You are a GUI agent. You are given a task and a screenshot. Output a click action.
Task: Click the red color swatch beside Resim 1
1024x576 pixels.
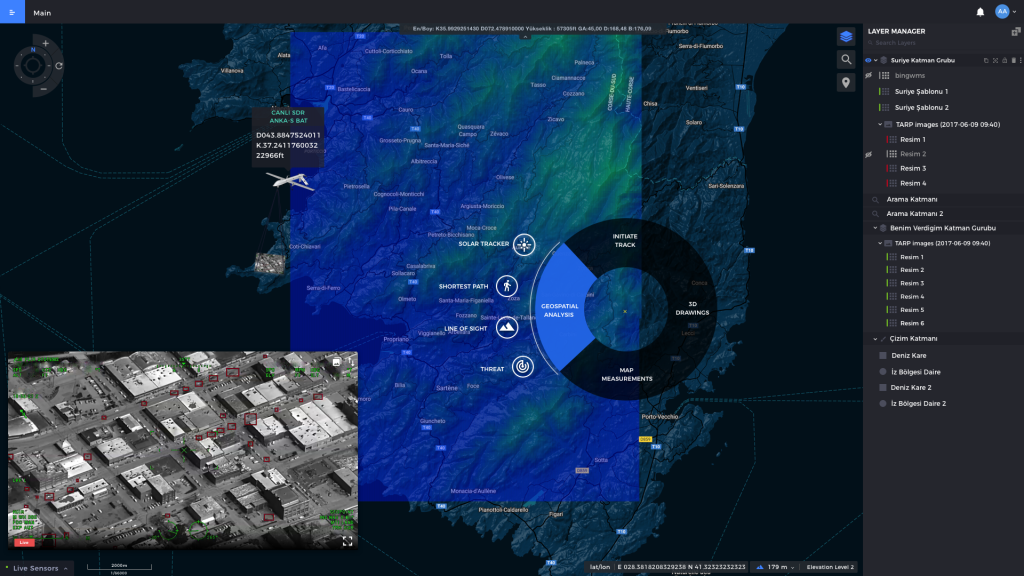click(x=888, y=140)
